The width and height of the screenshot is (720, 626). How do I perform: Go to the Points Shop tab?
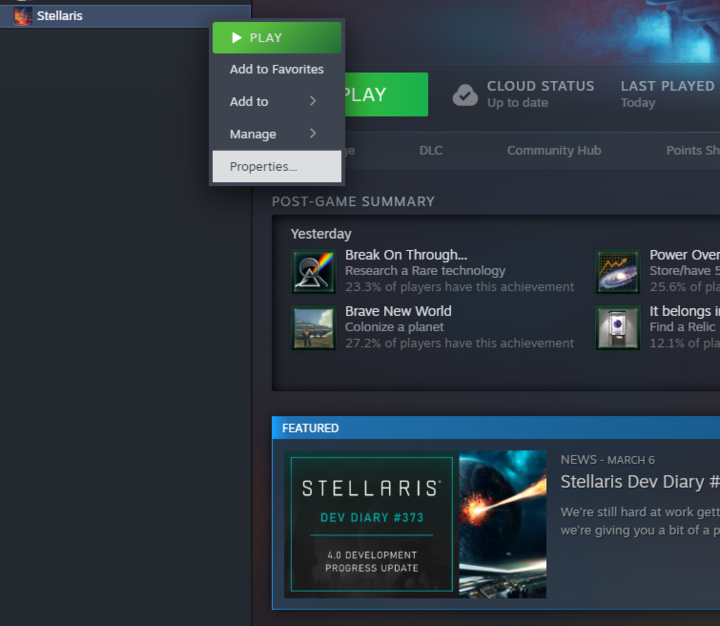(692, 151)
